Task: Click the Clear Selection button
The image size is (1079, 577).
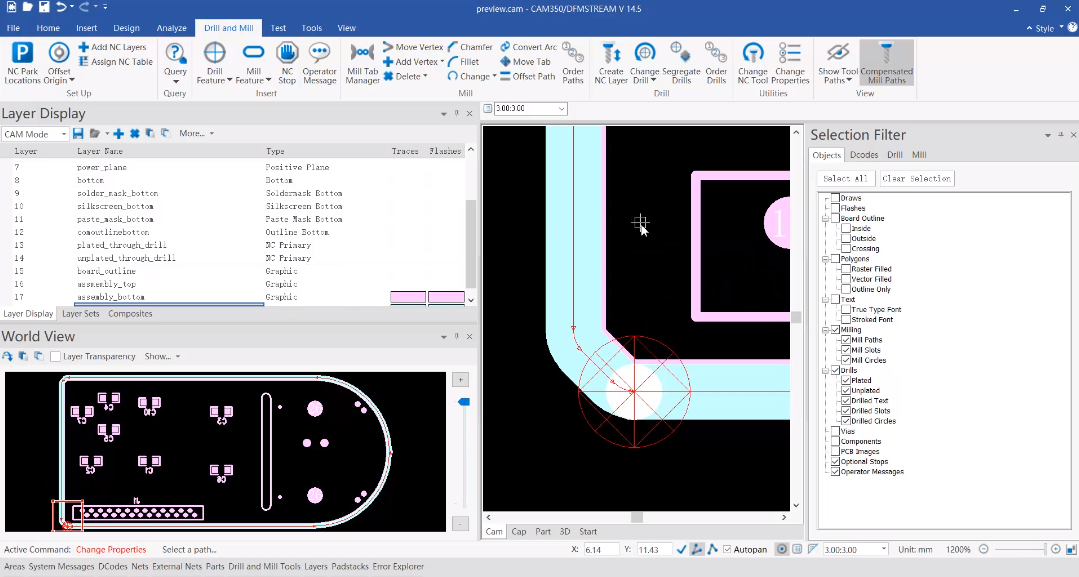Action: (x=916, y=178)
